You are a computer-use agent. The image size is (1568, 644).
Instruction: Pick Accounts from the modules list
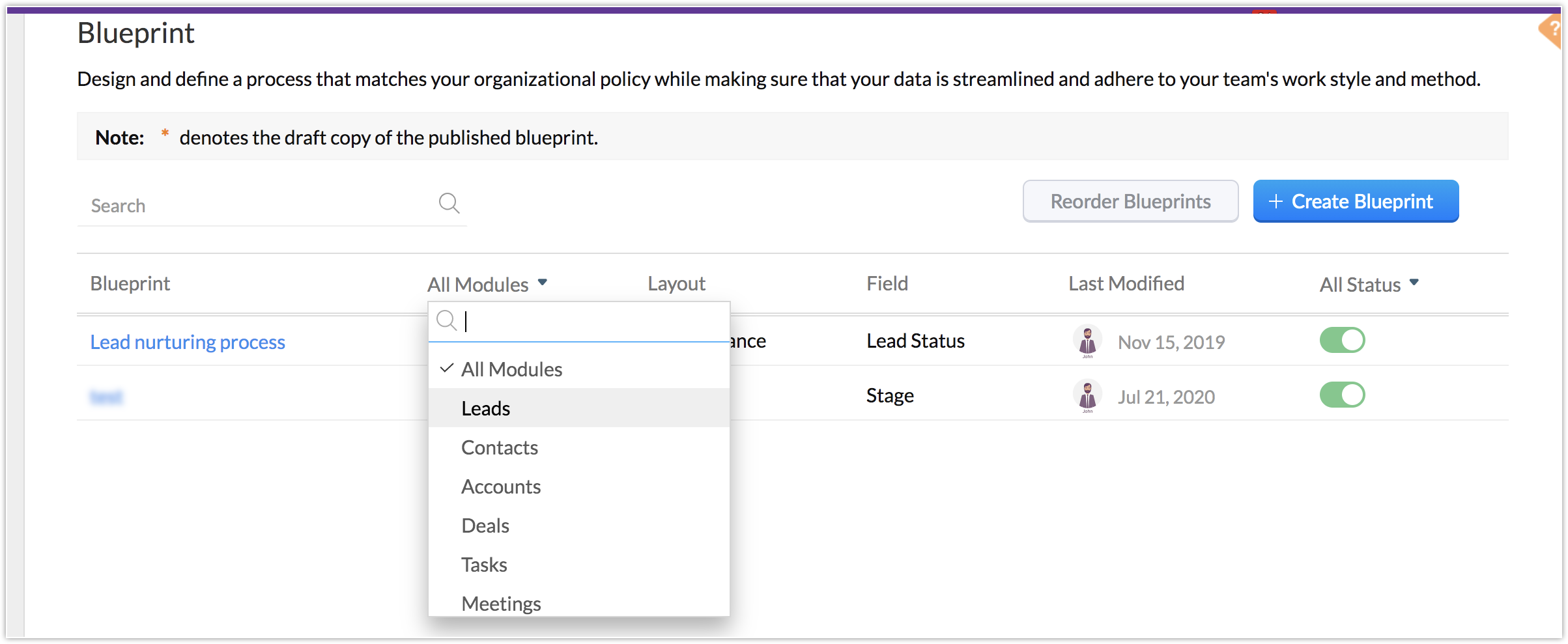(x=501, y=486)
